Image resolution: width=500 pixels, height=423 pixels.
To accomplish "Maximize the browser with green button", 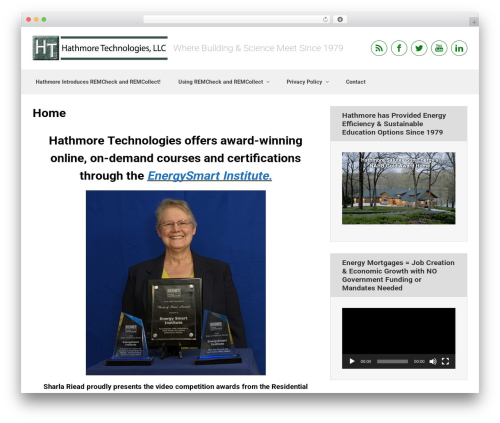I will pos(44,19).
